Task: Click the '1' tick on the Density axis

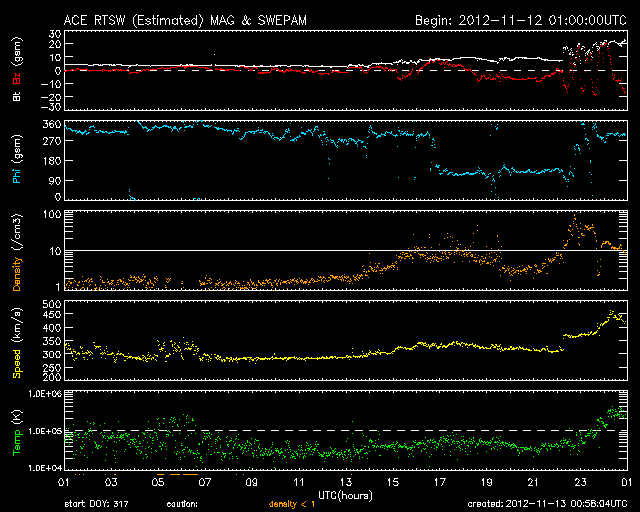Action: 58,287
